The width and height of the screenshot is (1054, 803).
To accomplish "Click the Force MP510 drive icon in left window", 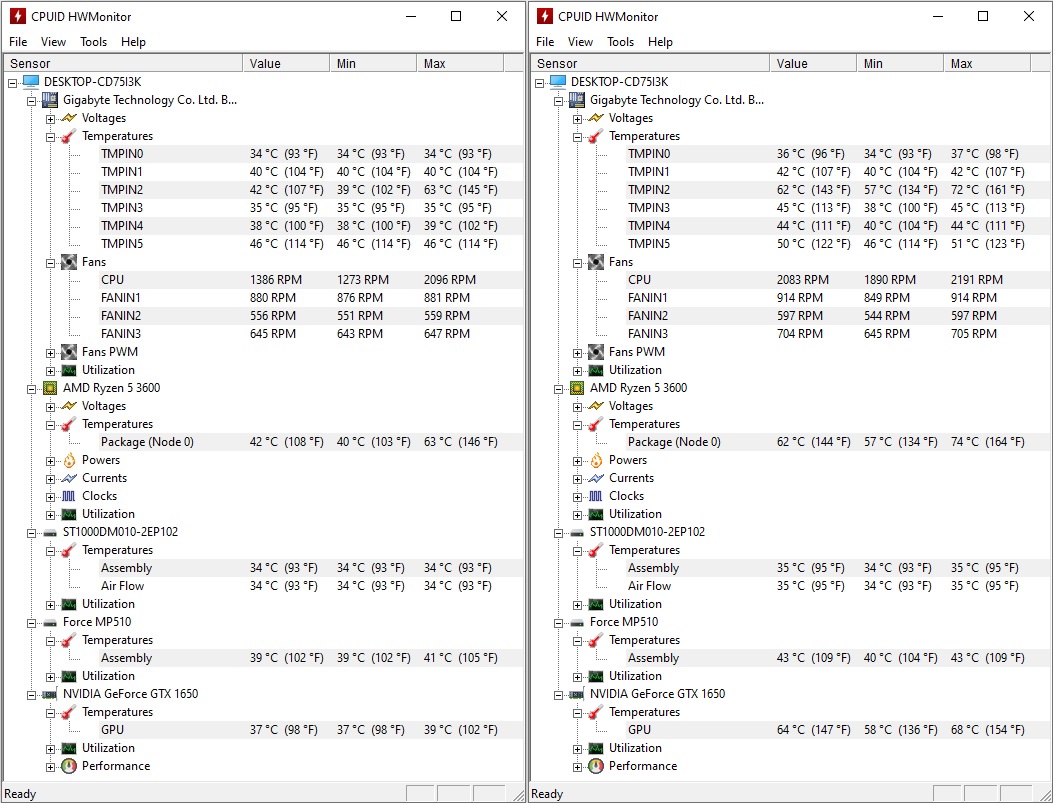I will pyautogui.click(x=50, y=622).
